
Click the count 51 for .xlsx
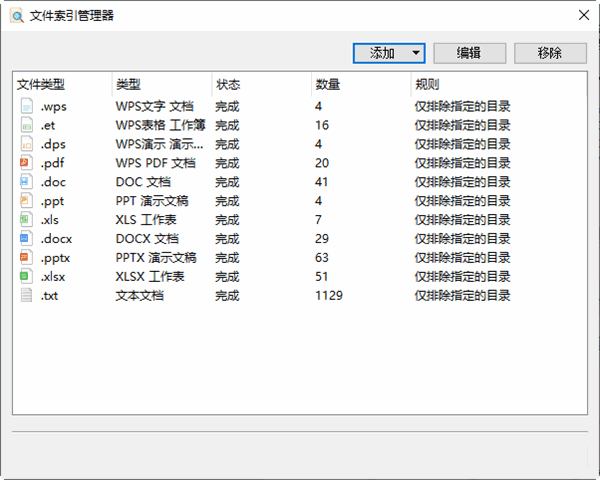coord(321,277)
